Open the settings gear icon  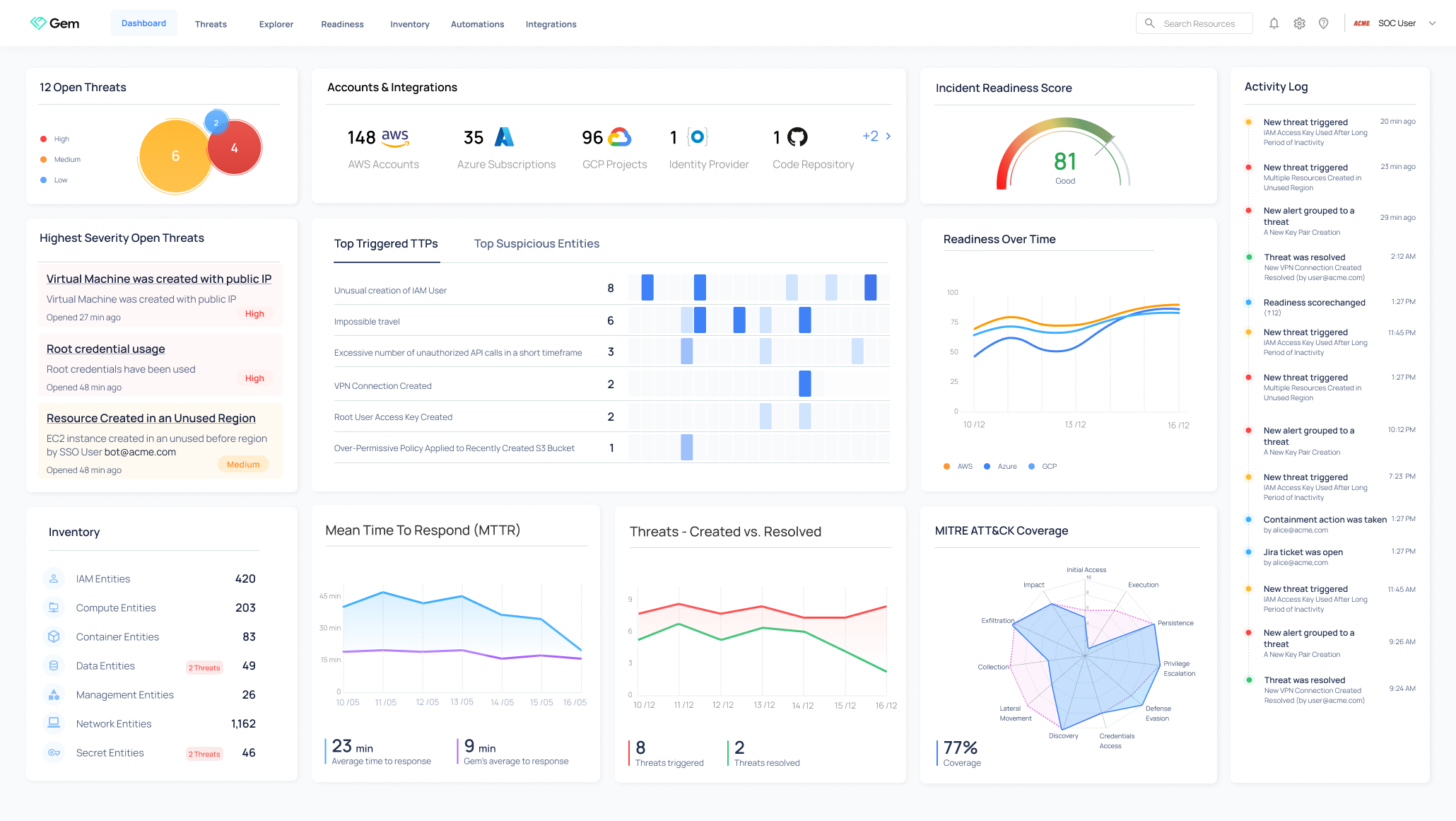(x=1299, y=23)
